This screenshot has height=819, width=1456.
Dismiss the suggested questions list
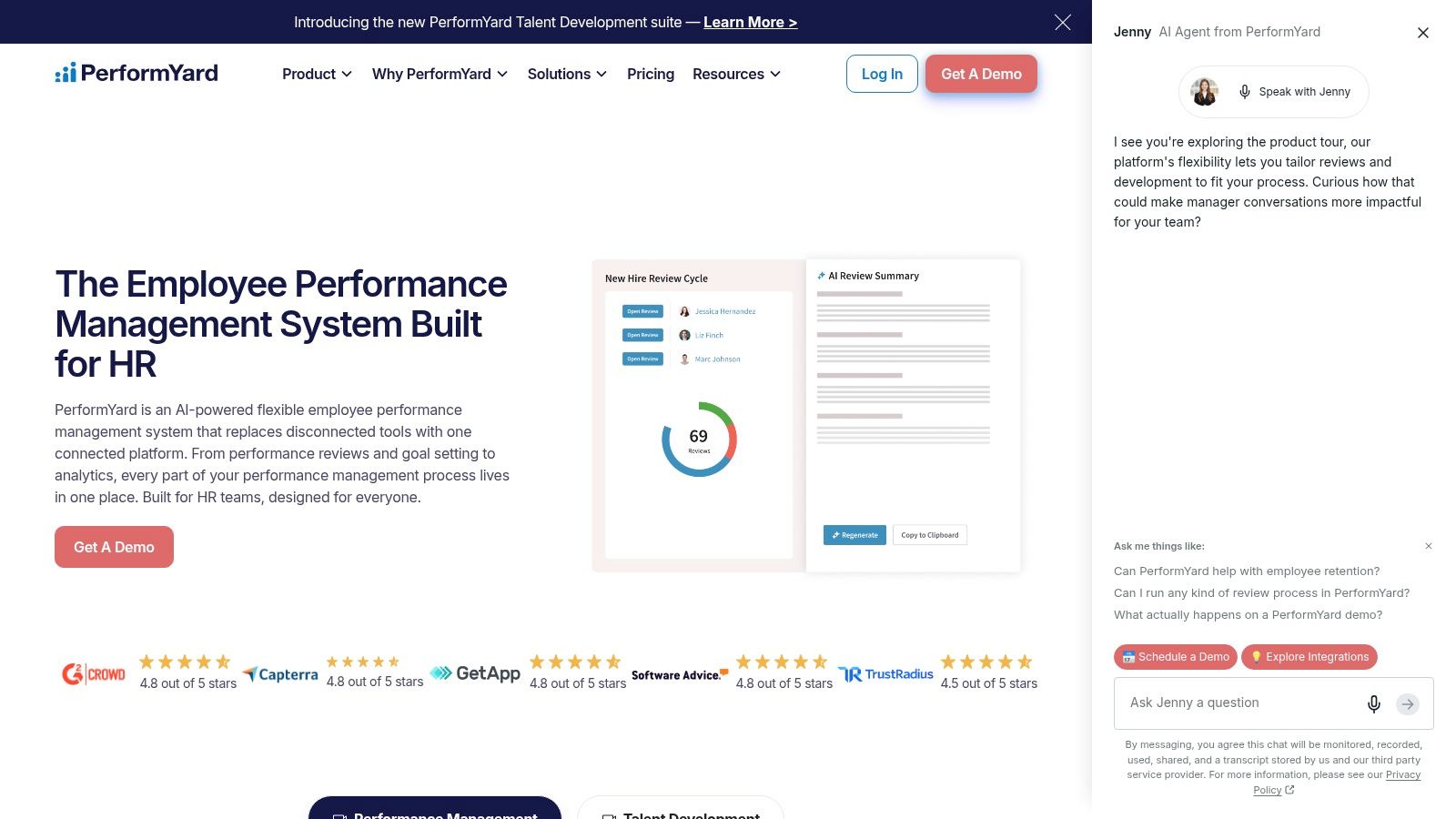tap(1429, 546)
